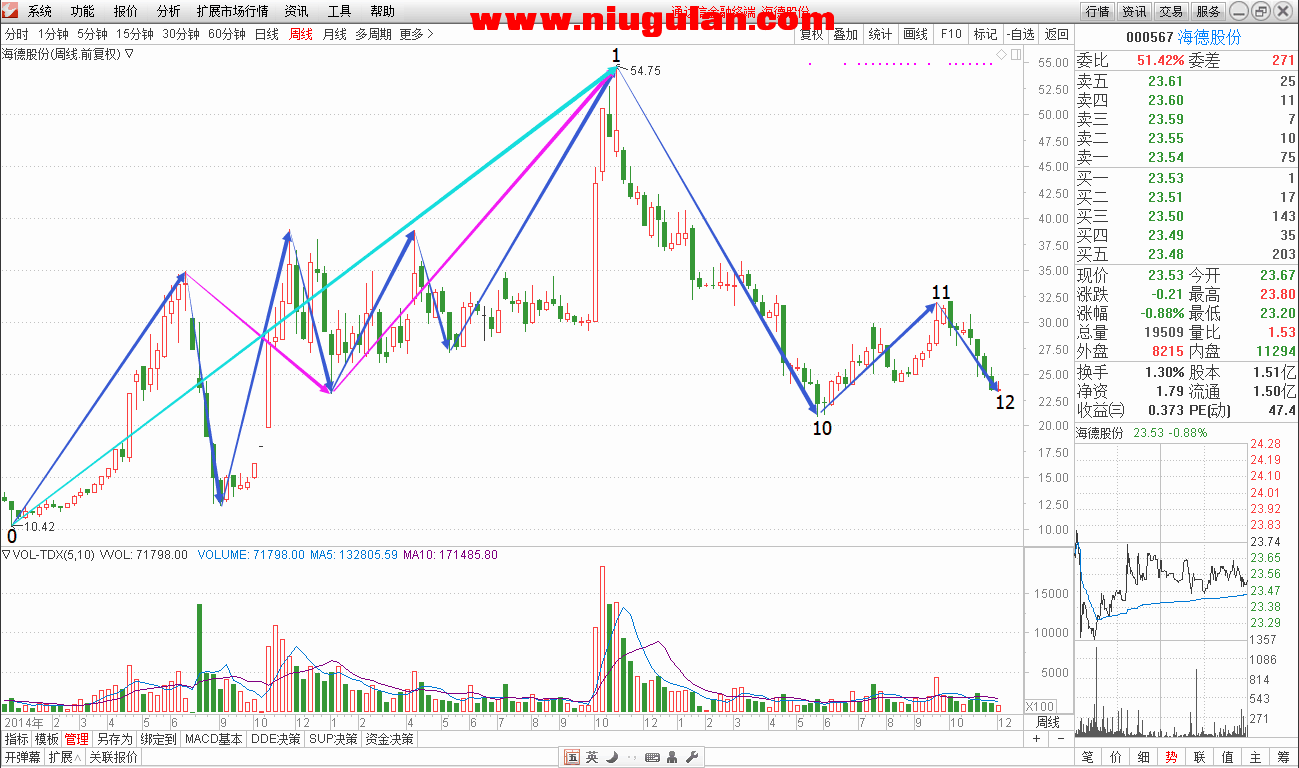Expand the VOL-TDX indicator dropdown triangle
Image resolution: width=1299 pixels, height=768 pixels.
[x=6, y=554]
